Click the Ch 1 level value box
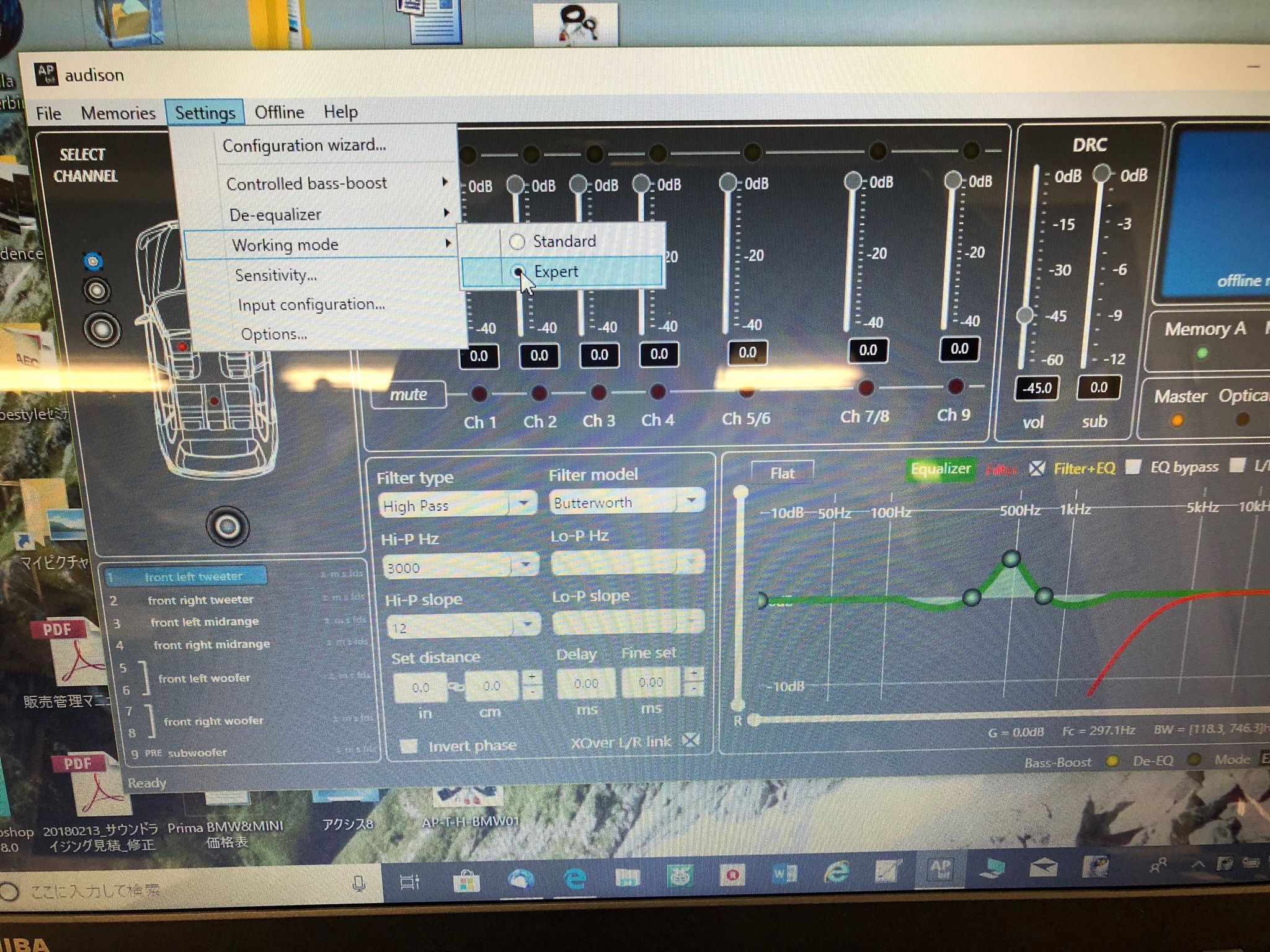This screenshot has width=1270, height=952. tap(479, 356)
